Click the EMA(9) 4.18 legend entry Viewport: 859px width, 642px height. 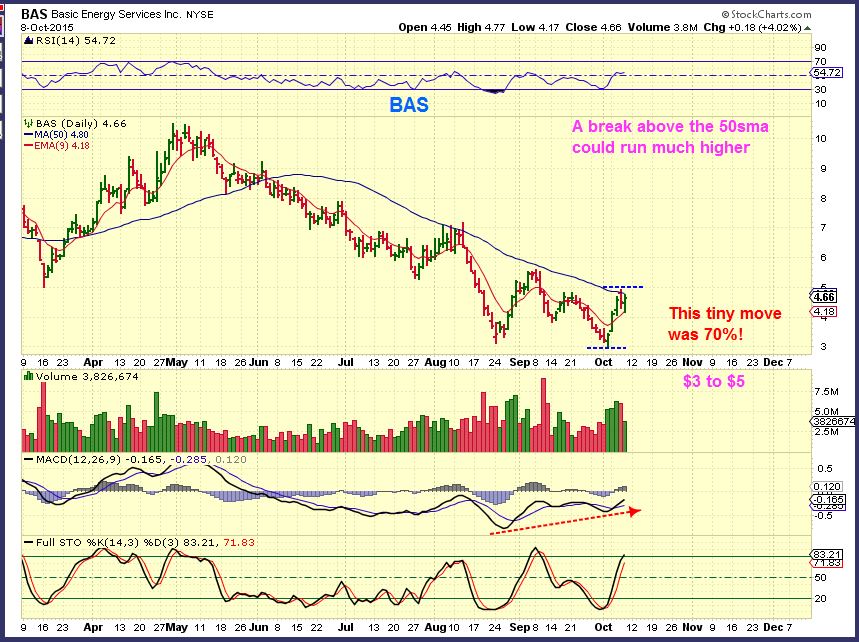(x=61, y=146)
